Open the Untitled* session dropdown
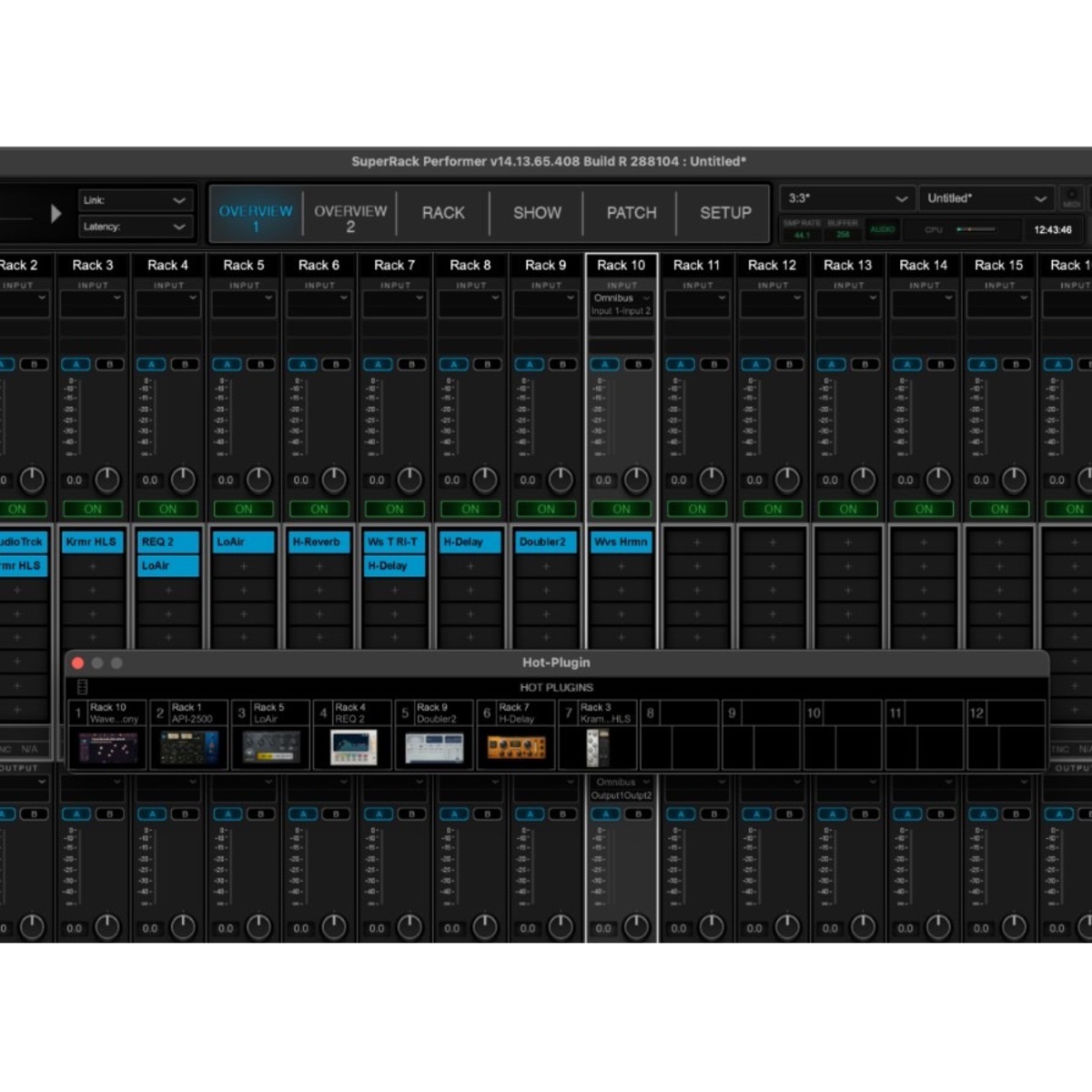Image resolution: width=1092 pixels, height=1092 pixels. click(986, 198)
